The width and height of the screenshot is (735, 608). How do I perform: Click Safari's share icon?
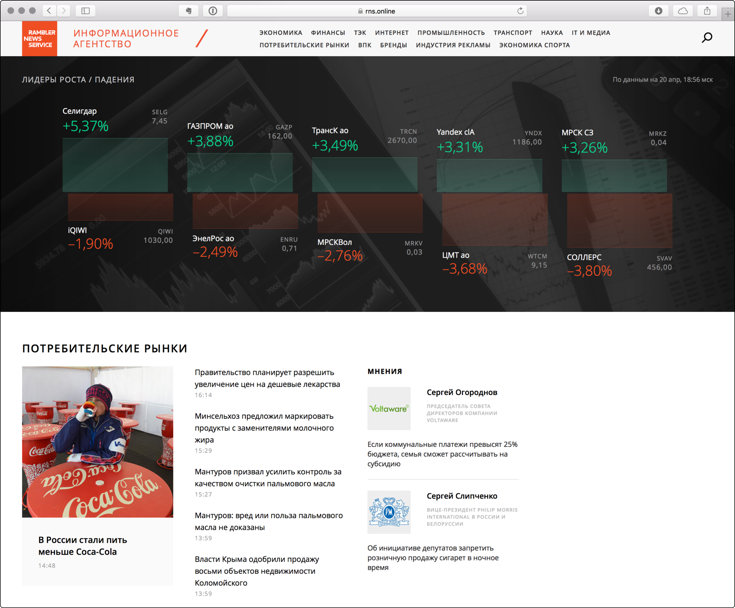coord(707,10)
